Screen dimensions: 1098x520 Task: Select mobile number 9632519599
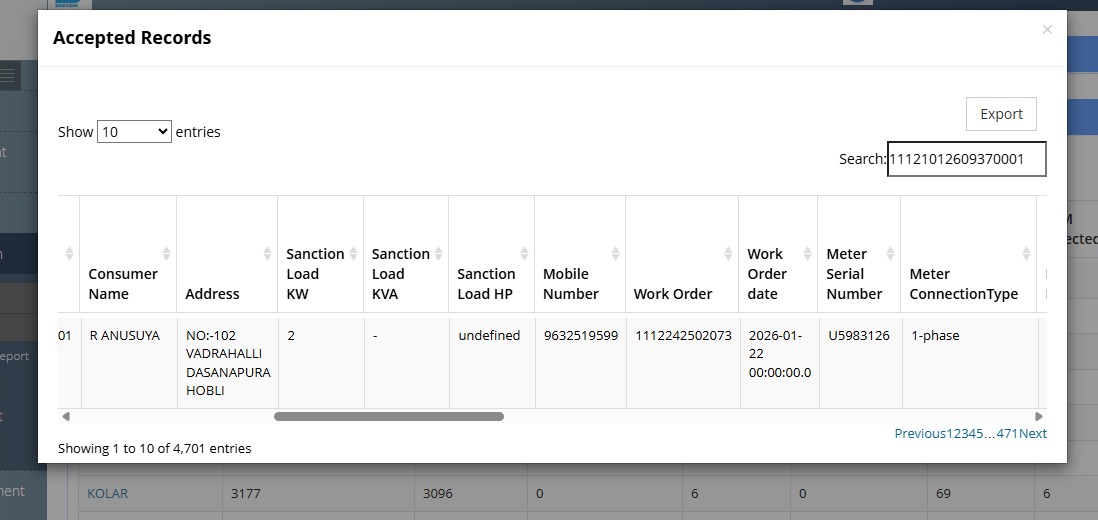(581, 335)
